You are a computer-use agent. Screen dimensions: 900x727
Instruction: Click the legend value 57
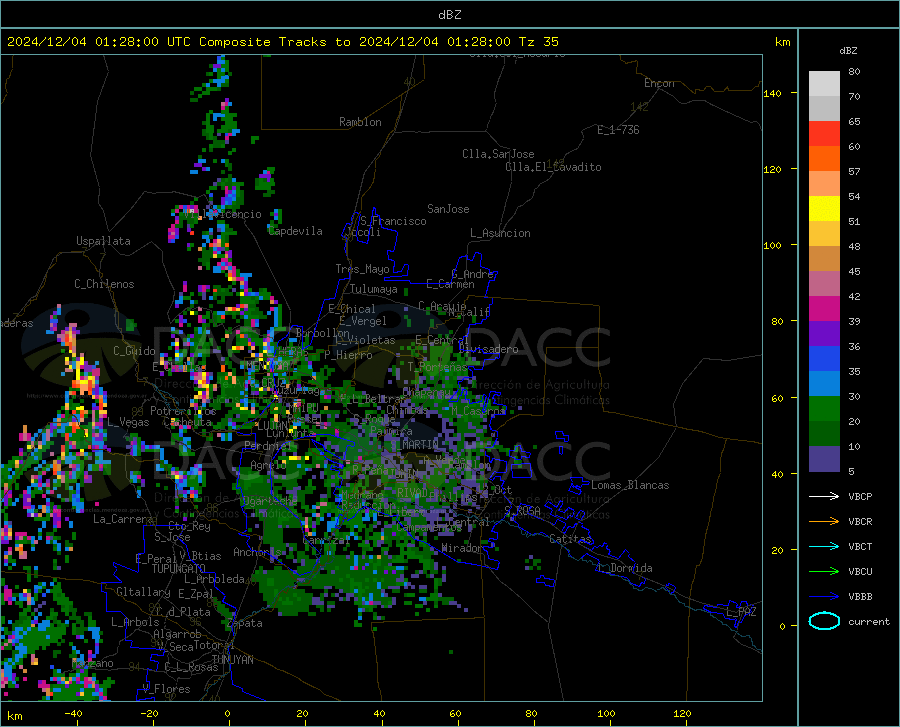(854, 172)
